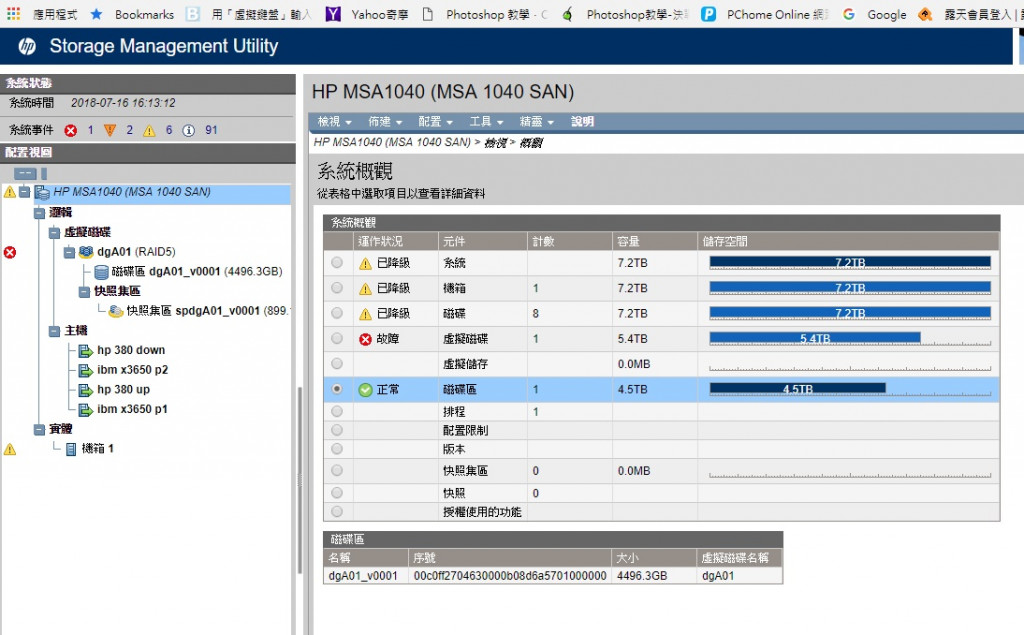Click the serial number cell 00c0ff2704630000b08d6a5701000000

click(x=510, y=576)
